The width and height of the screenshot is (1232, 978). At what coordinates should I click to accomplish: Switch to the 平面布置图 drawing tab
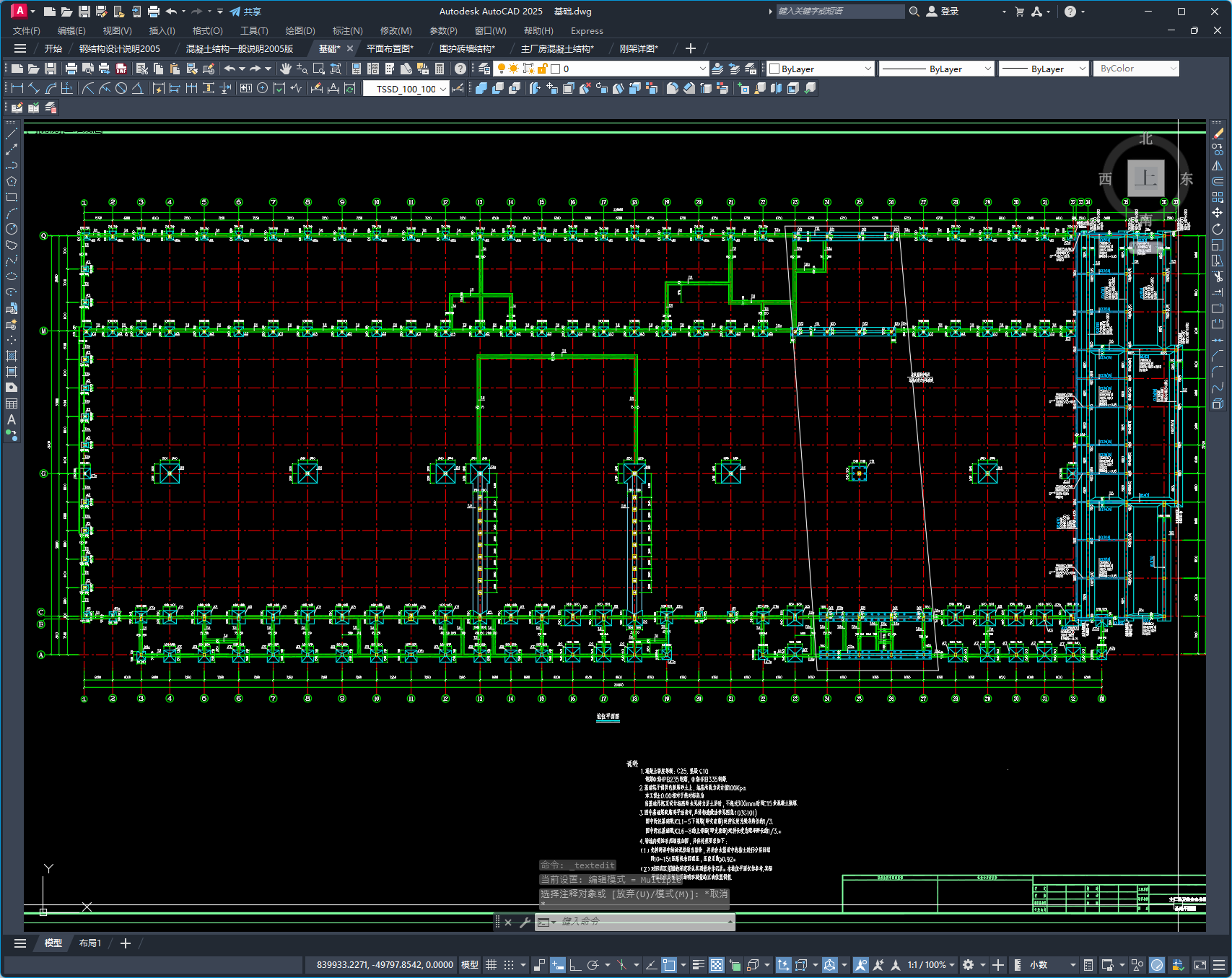pyautogui.click(x=390, y=48)
